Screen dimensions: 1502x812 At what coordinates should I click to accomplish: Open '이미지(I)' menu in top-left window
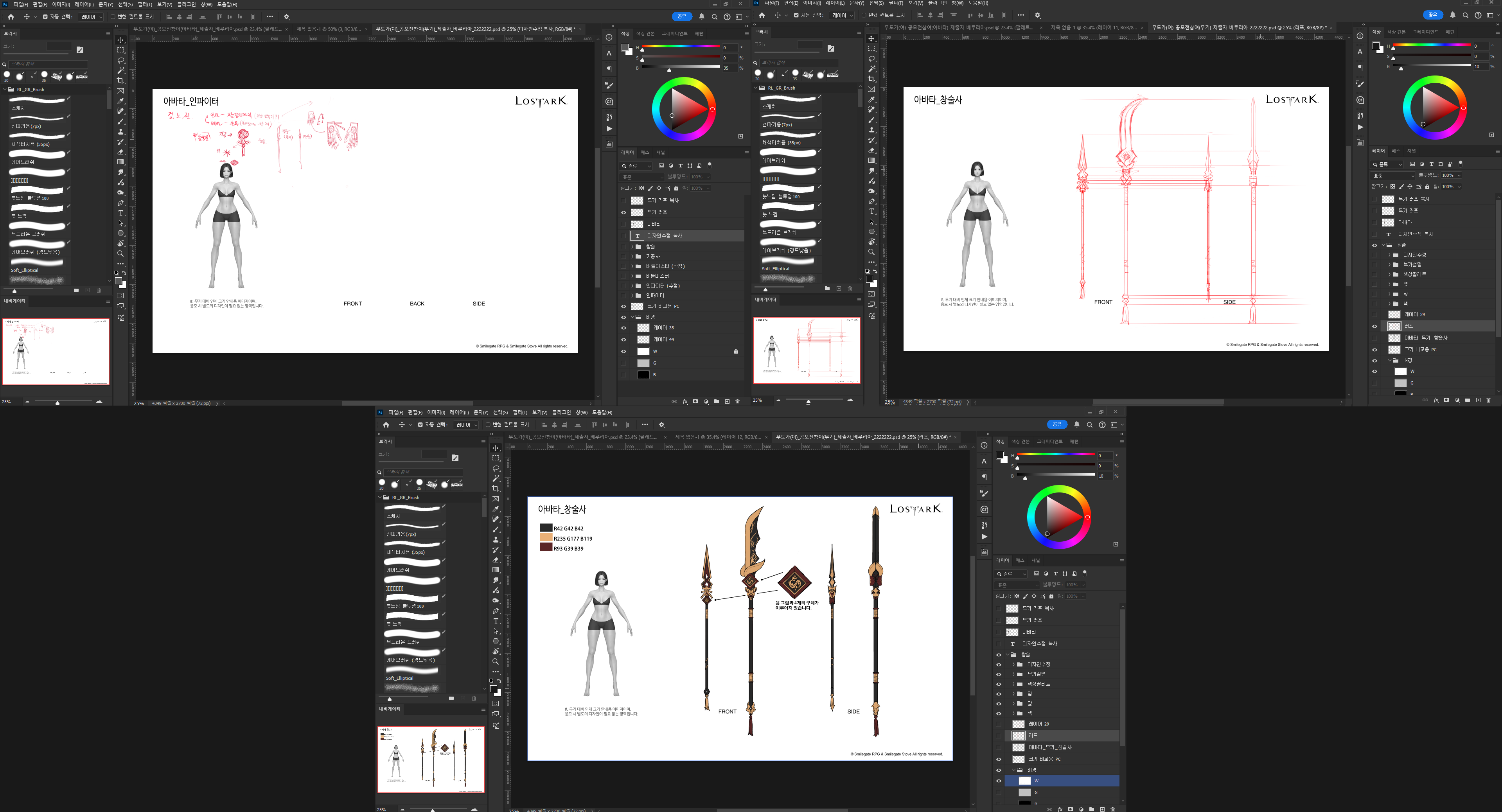tap(61, 4)
